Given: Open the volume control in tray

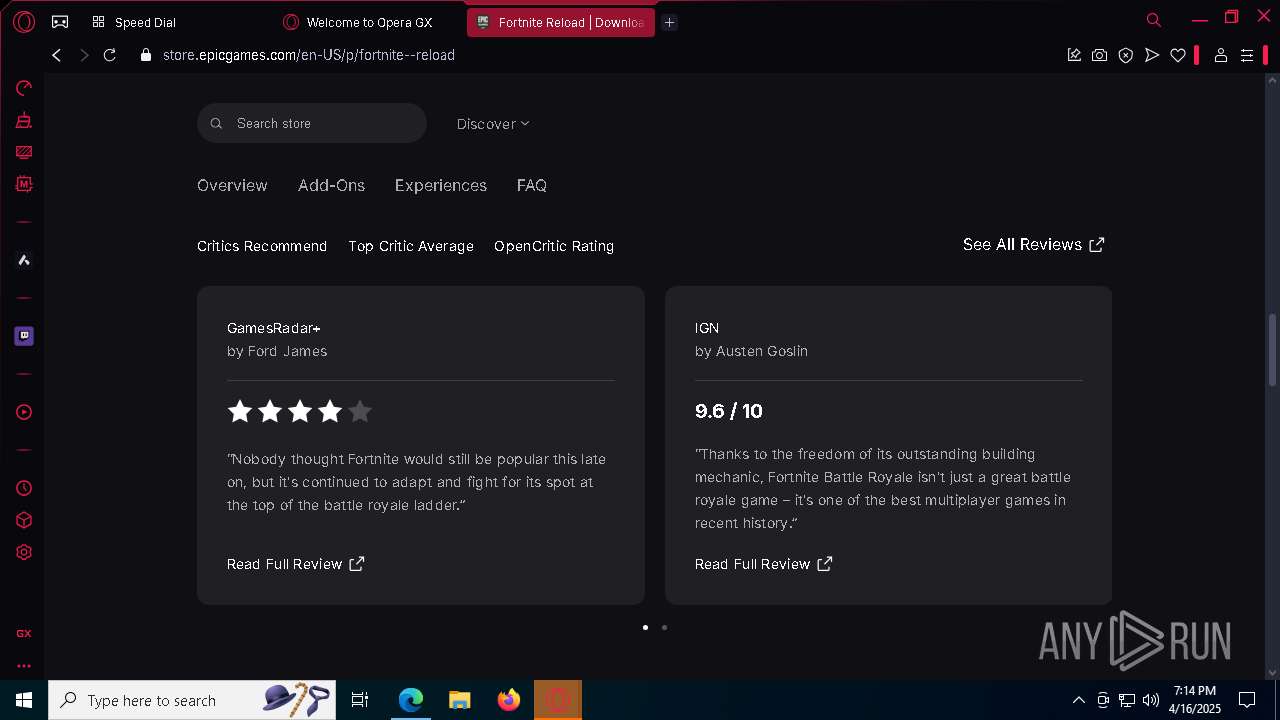Looking at the screenshot, I should coord(1151,700).
